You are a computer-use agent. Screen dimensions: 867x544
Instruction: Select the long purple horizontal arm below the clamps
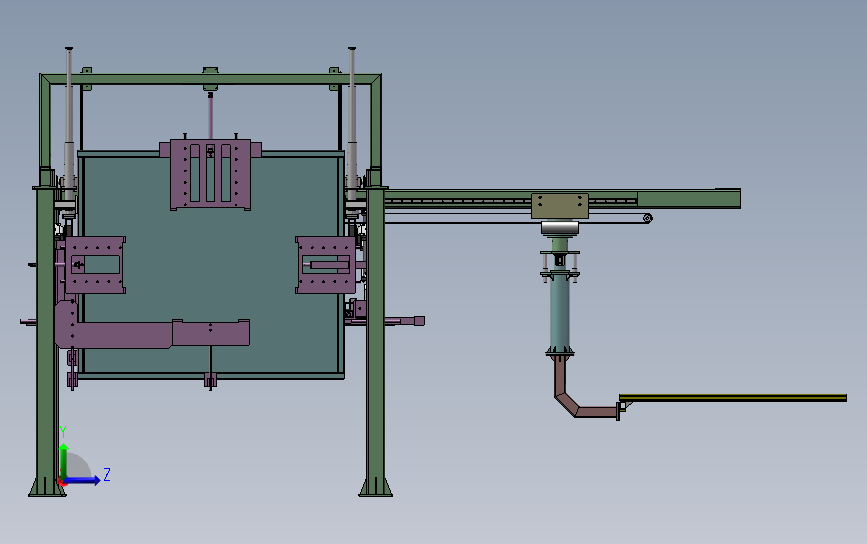point(152,333)
